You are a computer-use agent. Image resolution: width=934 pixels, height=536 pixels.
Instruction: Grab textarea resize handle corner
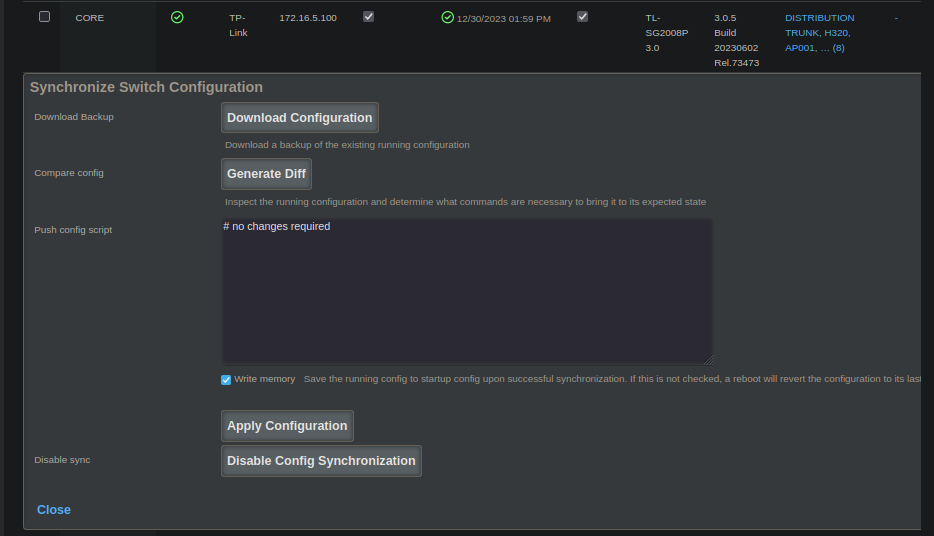[709, 360]
